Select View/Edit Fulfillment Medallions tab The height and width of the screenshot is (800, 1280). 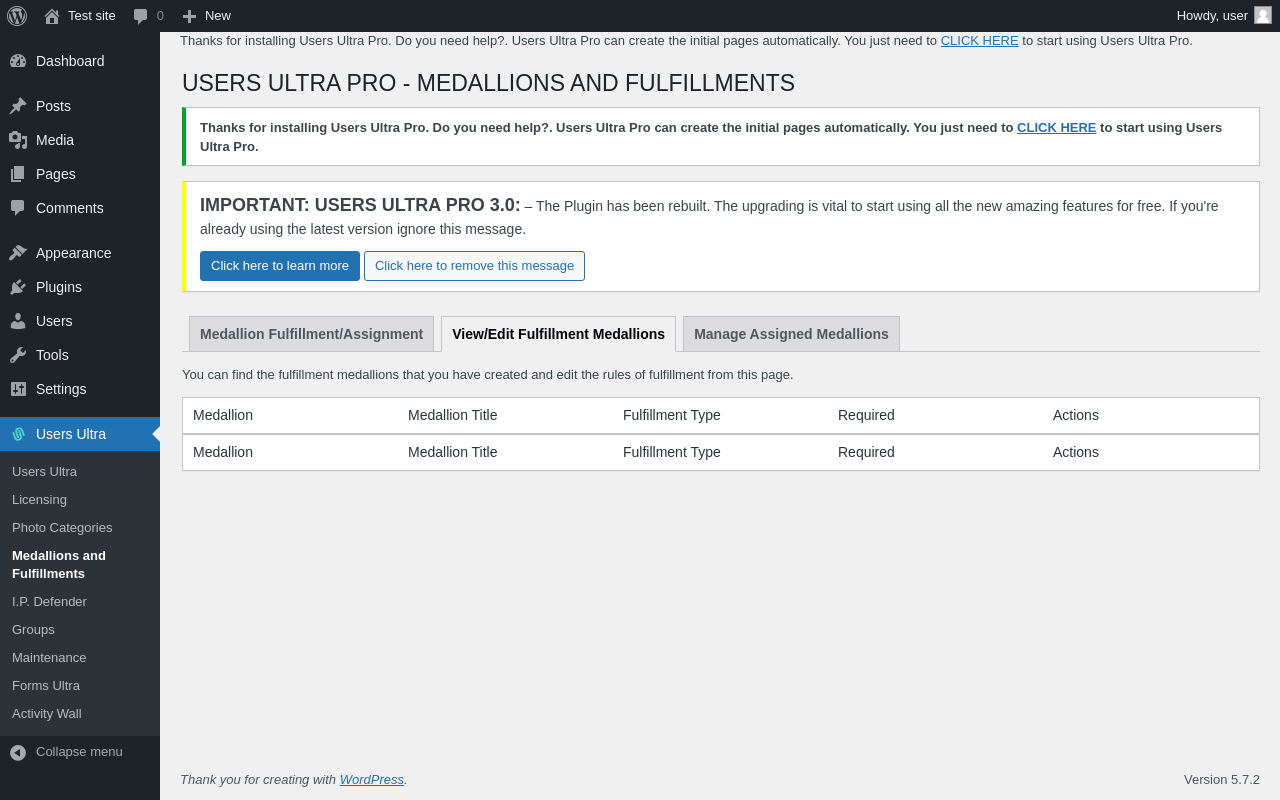click(558, 334)
